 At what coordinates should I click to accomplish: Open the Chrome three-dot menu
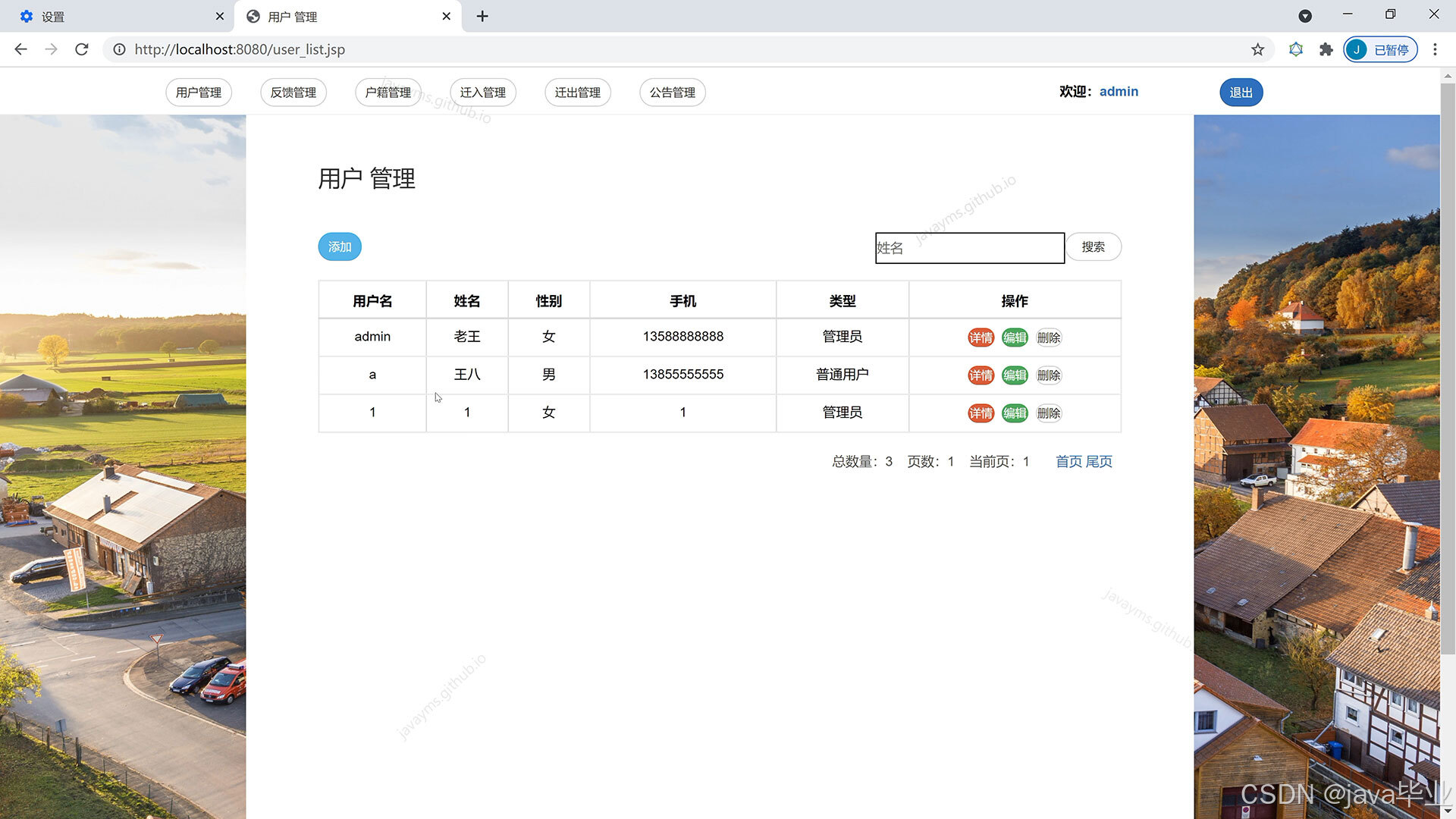[1435, 49]
